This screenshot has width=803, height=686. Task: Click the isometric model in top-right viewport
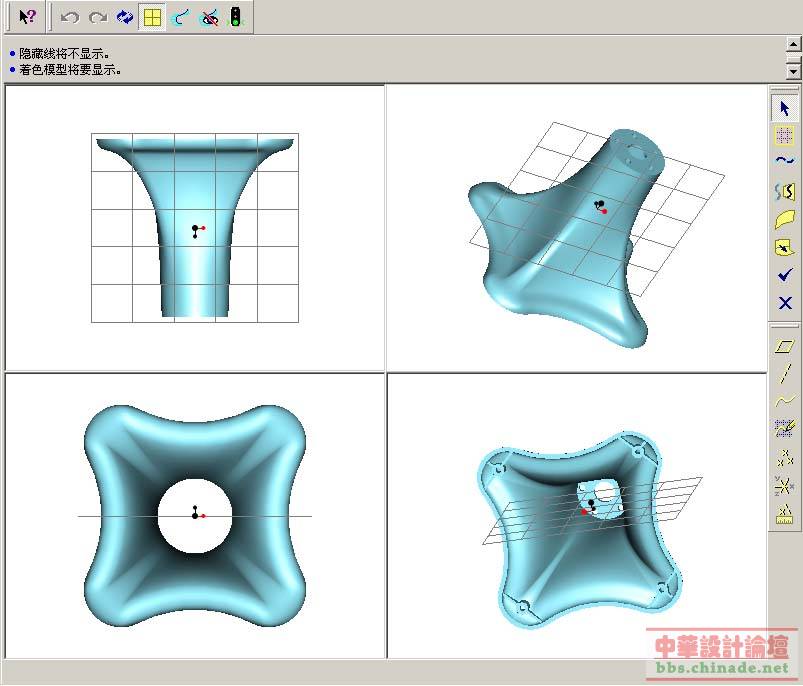point(566,239)
